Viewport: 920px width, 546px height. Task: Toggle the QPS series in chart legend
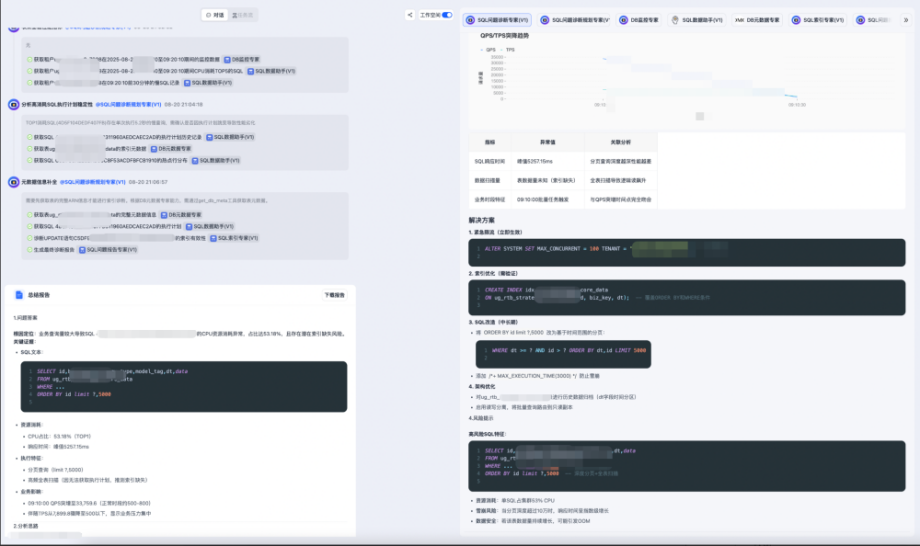click(x=488, y=48)
